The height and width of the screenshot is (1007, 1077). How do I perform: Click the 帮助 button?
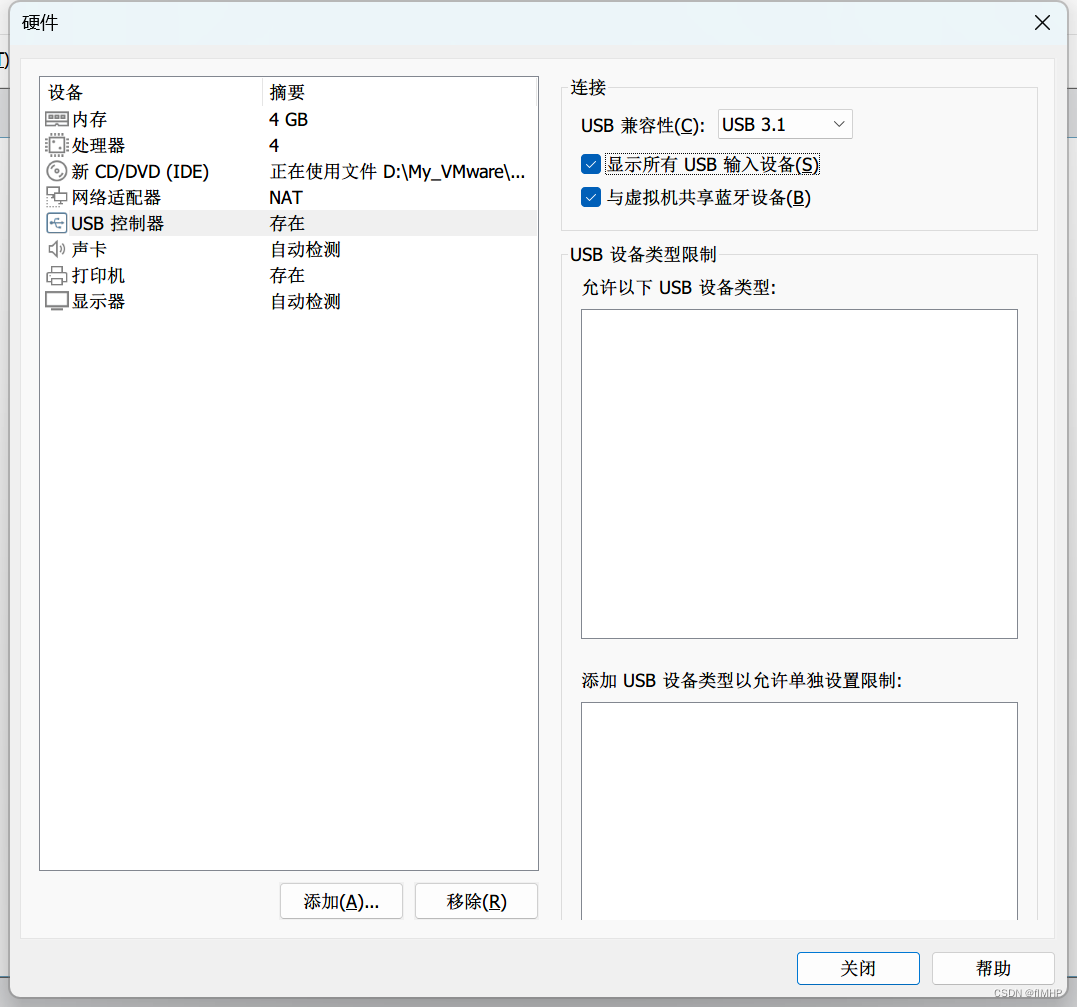[x=993, y=968]
